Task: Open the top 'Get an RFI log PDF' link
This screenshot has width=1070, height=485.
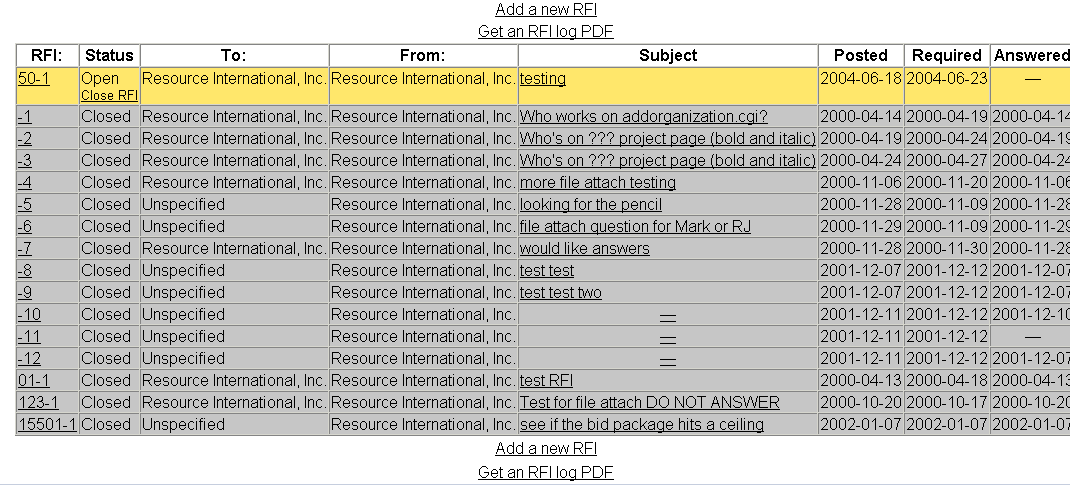Action: point(546,31)
